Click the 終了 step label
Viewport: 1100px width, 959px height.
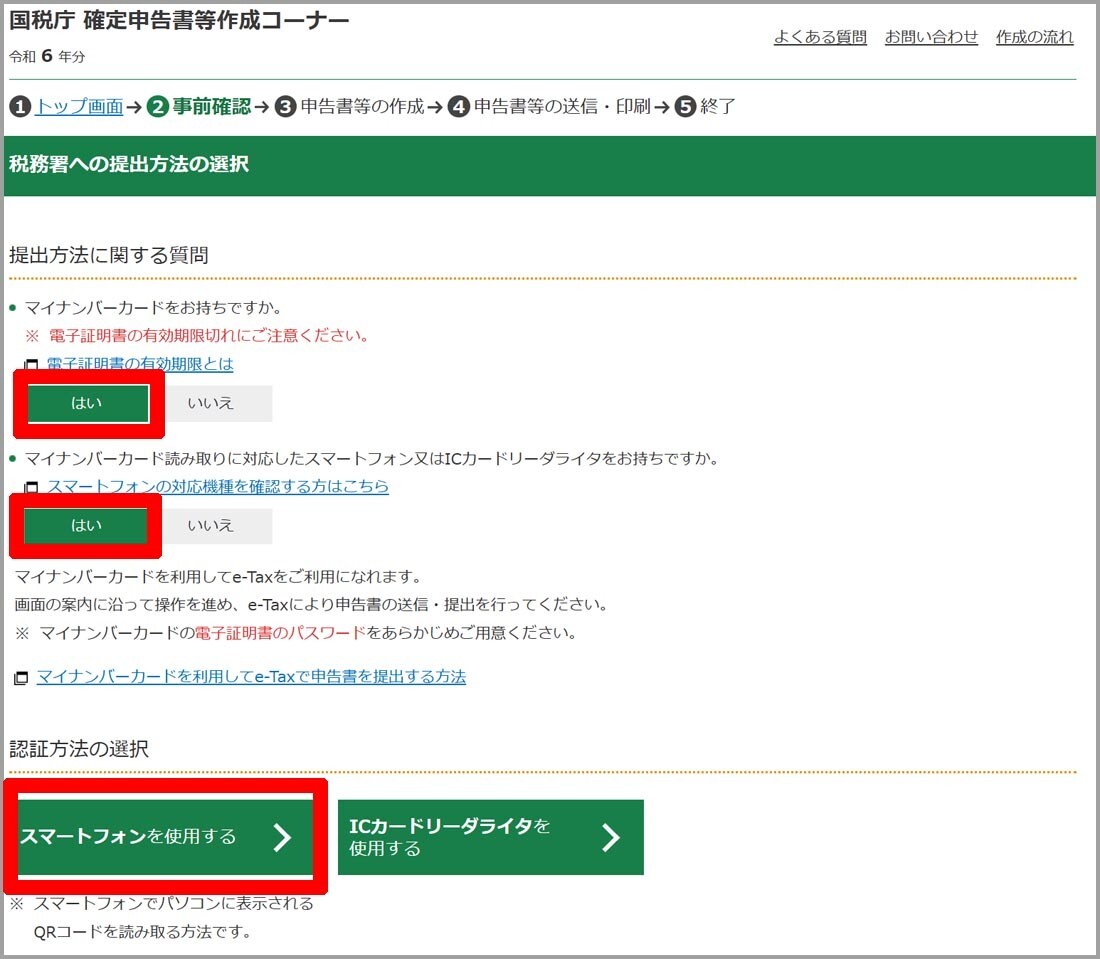(x=718, y=107)
